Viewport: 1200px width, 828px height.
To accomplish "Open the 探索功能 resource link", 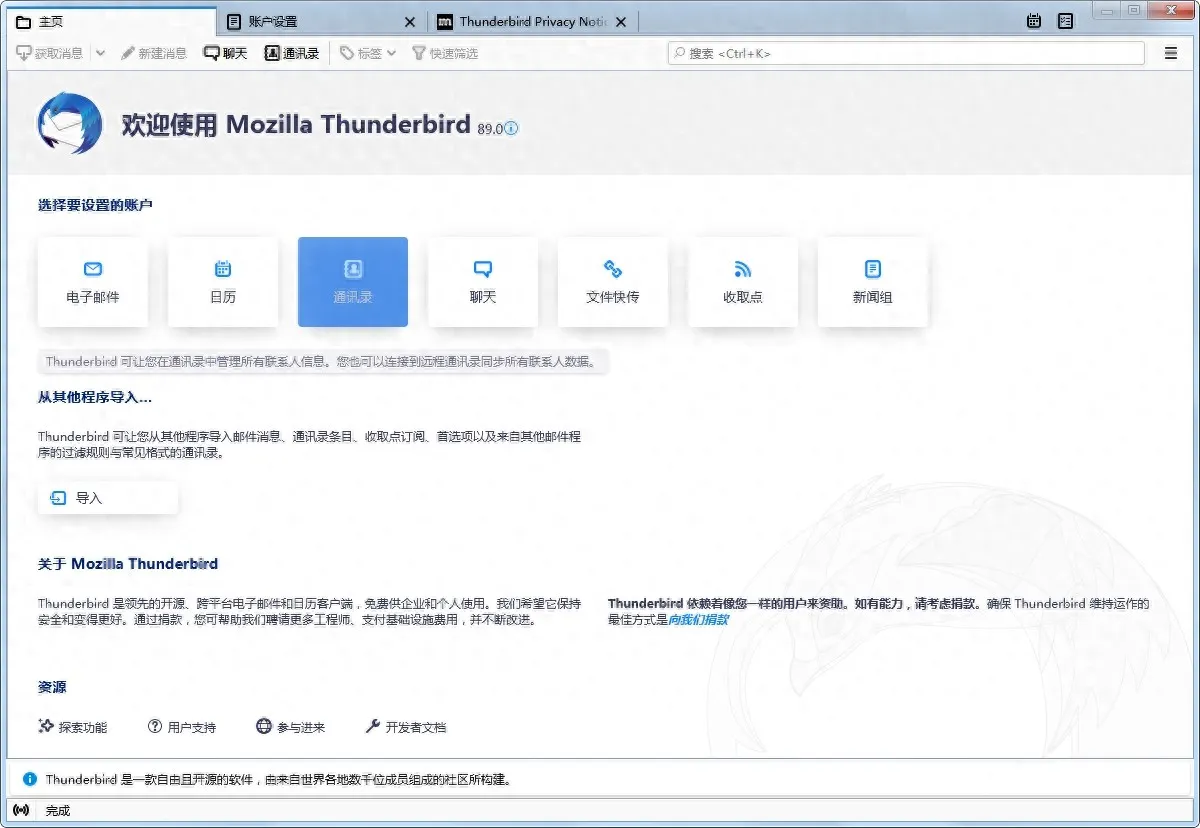I will click(73, 727).
